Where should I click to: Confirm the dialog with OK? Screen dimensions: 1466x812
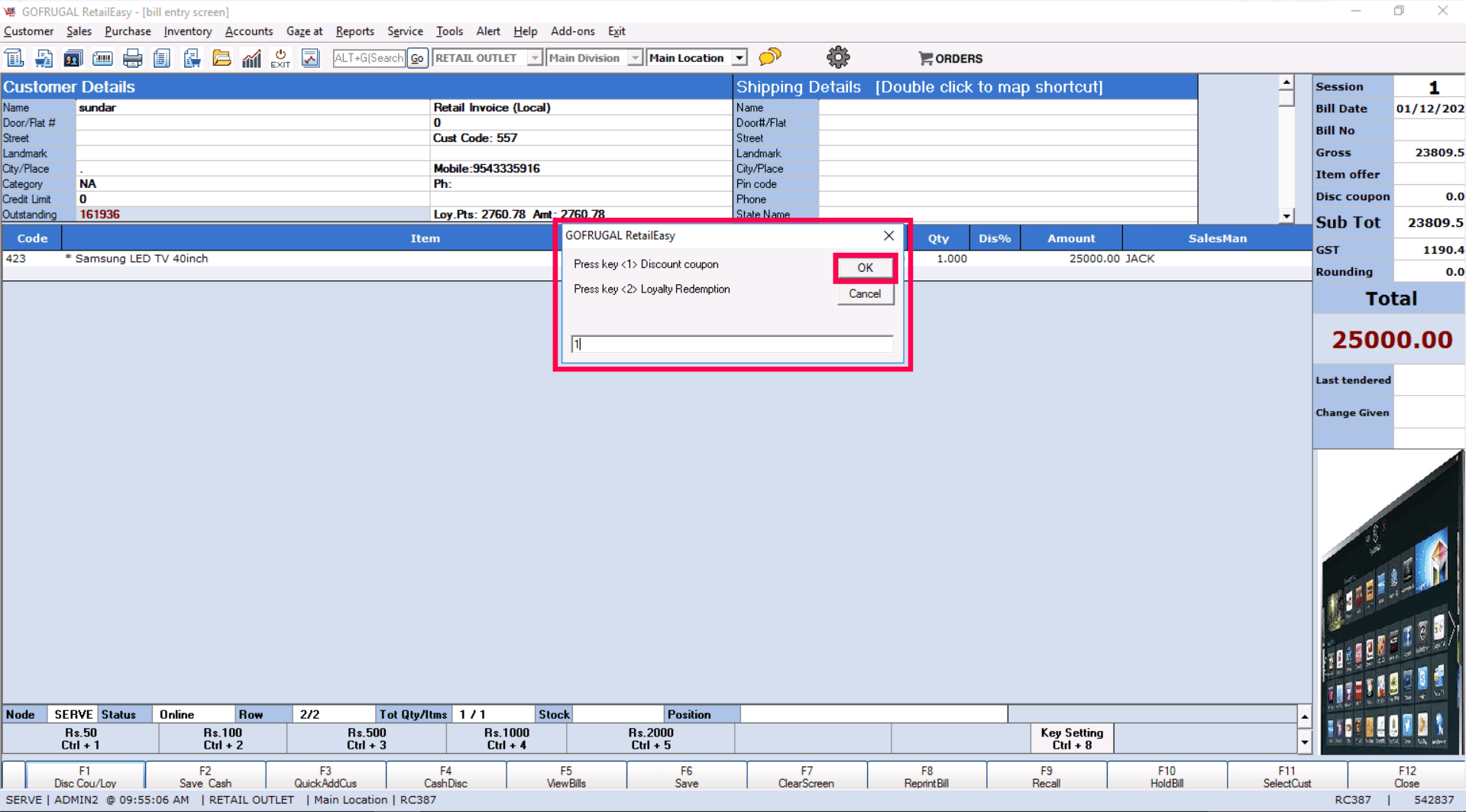[x=865, y=268]
